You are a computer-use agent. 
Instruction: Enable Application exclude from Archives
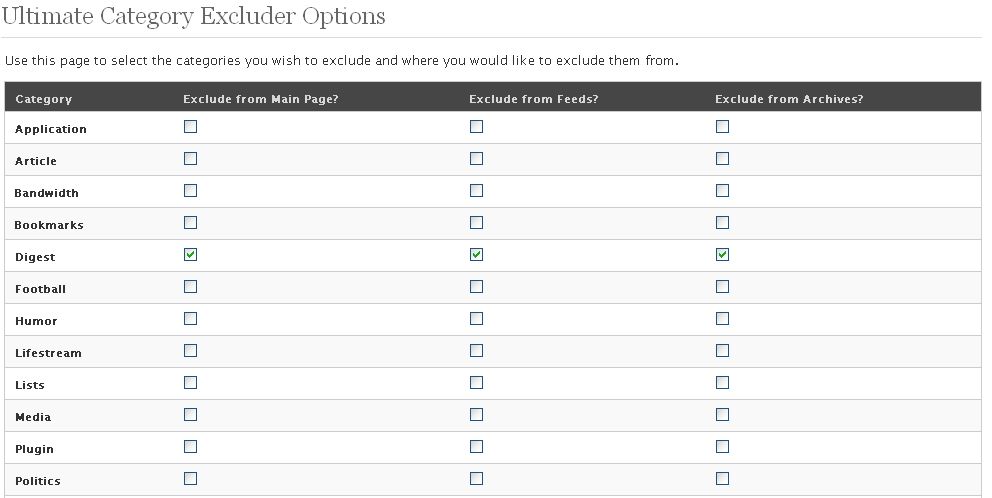(x=722, y=127)
